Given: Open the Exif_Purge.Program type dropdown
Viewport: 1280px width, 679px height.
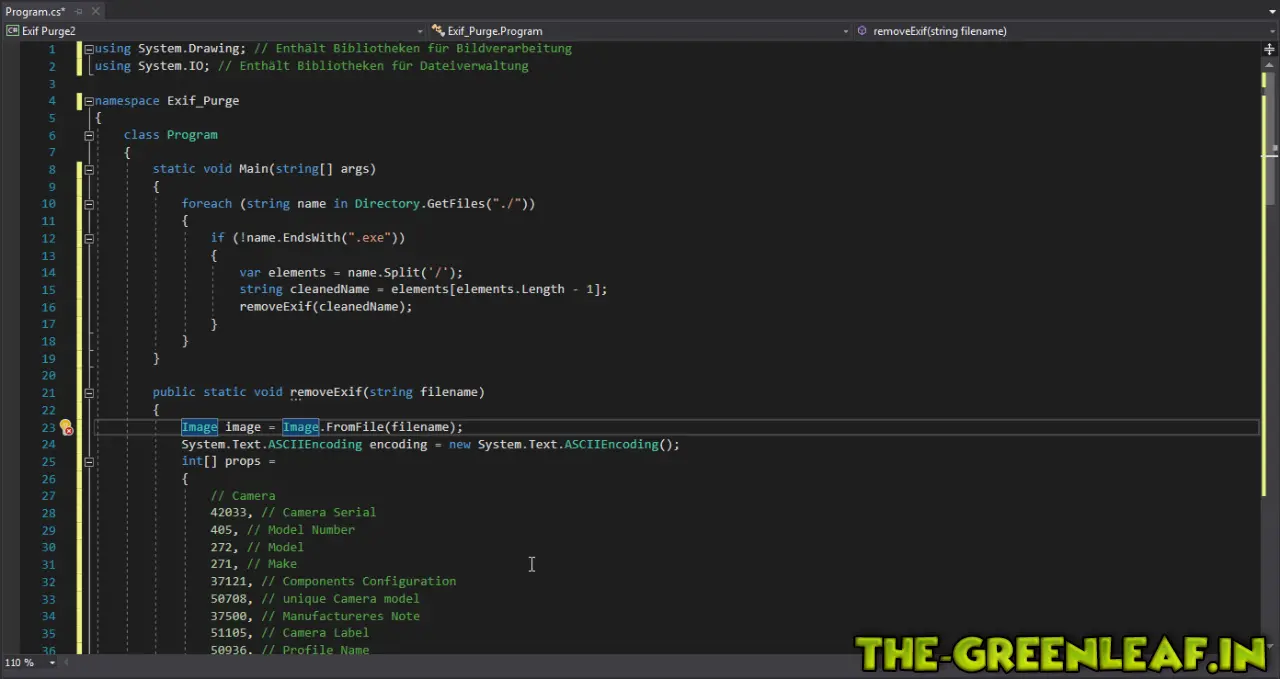Looking at the screenshot, I should [x=845, y=31].
